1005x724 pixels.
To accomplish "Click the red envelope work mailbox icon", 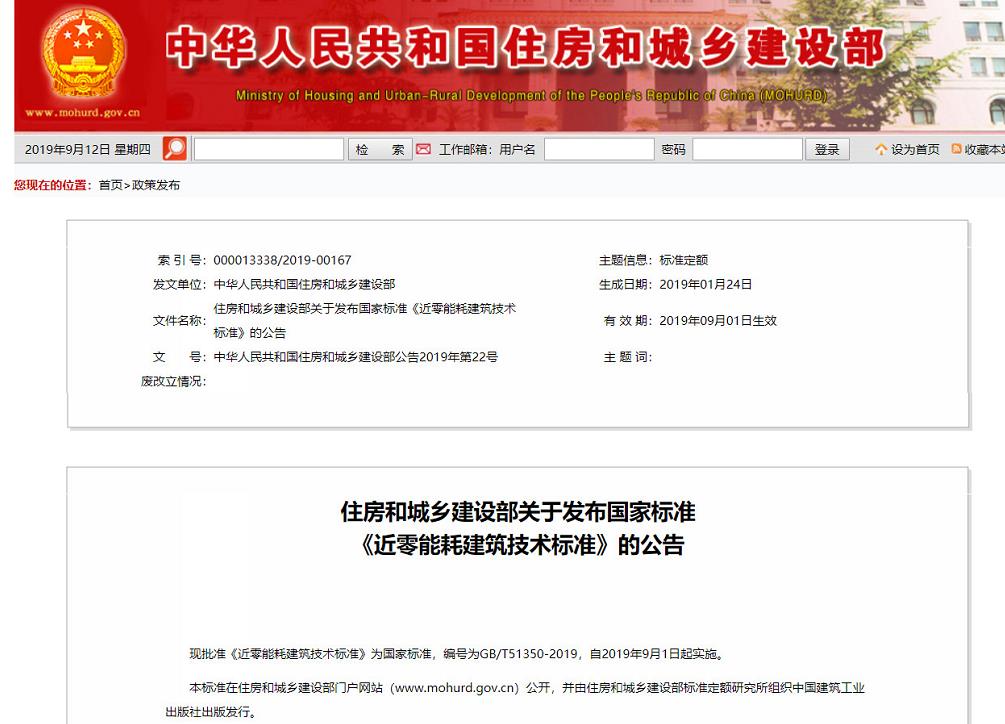I will click(423, 149).
